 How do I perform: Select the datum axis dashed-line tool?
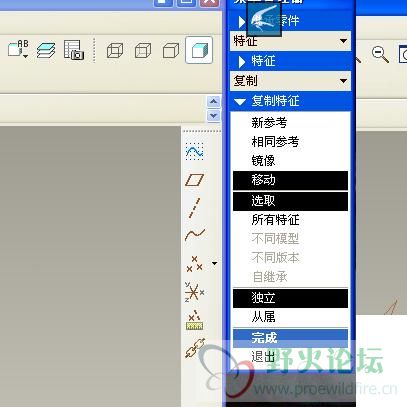click(x=194, y=208)
